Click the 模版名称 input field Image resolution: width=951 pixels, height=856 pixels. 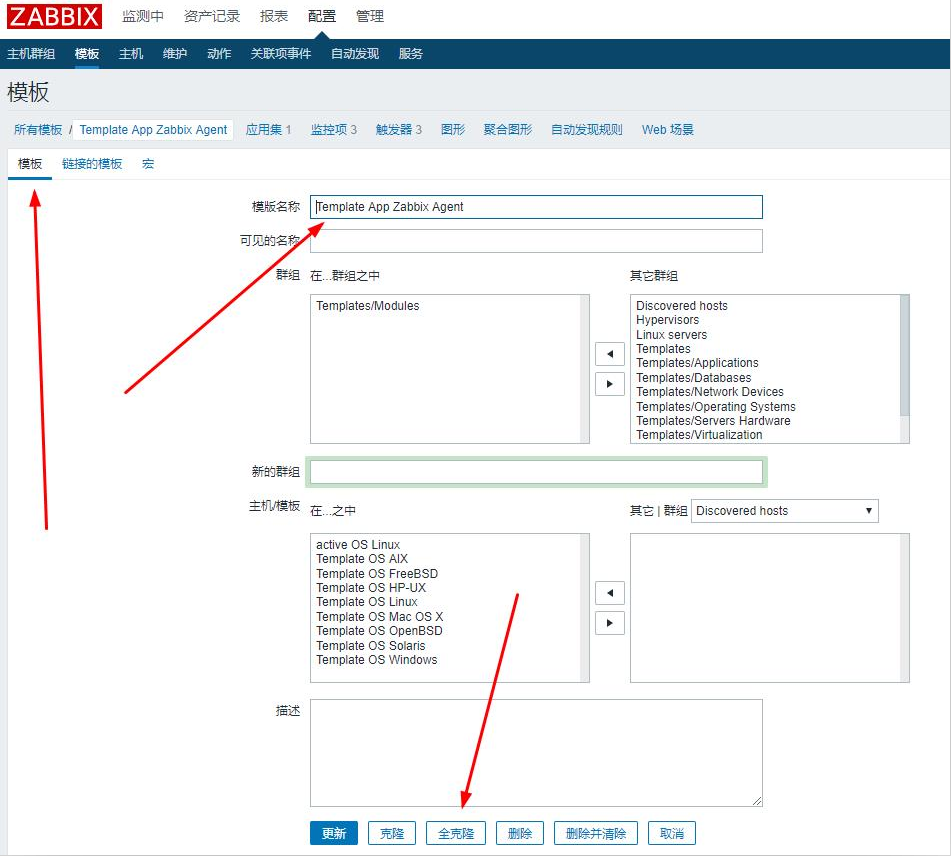point(536,207)
